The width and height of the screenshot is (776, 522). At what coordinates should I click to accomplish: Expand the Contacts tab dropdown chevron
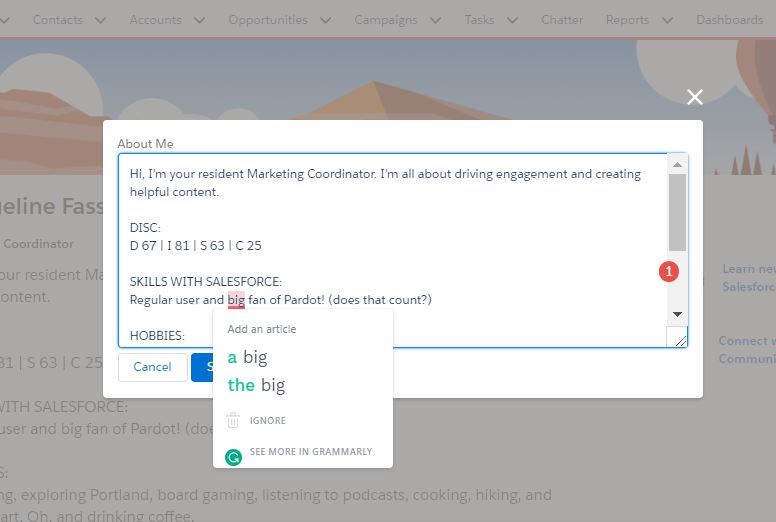[100, 20]
